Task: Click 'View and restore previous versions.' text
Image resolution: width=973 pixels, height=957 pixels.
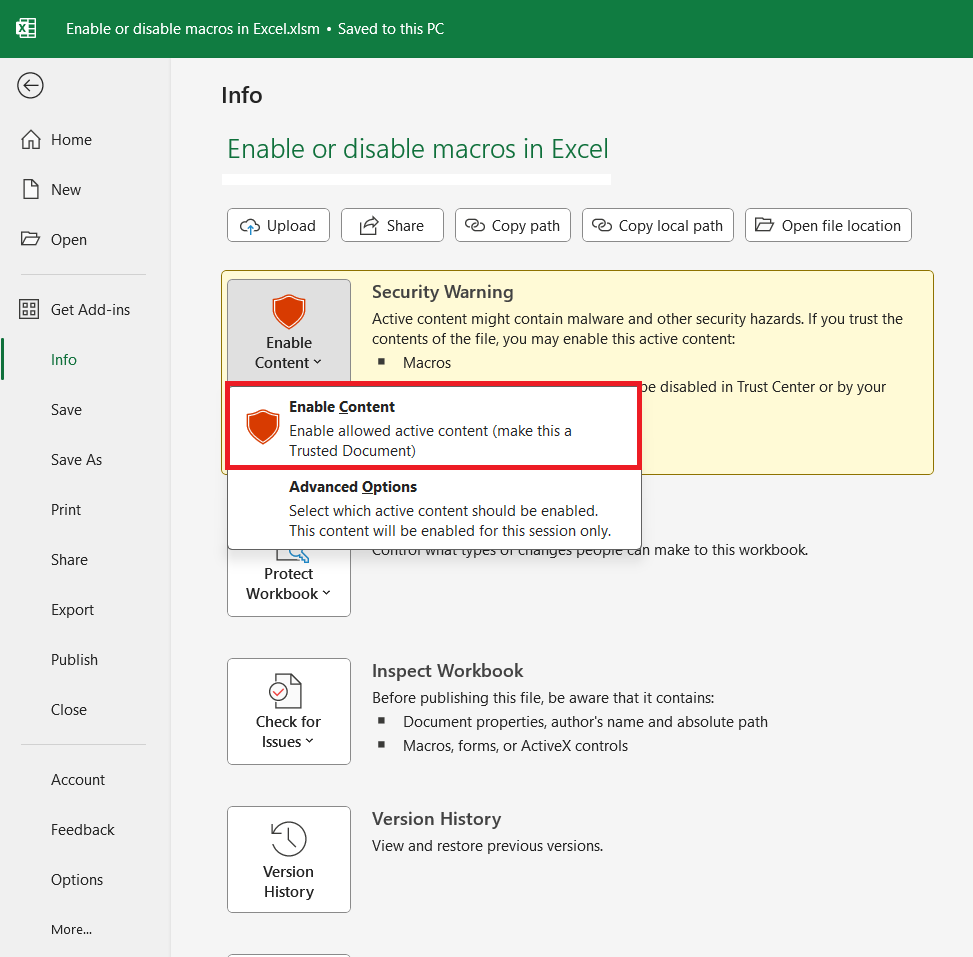Action: tap(487, 846)
